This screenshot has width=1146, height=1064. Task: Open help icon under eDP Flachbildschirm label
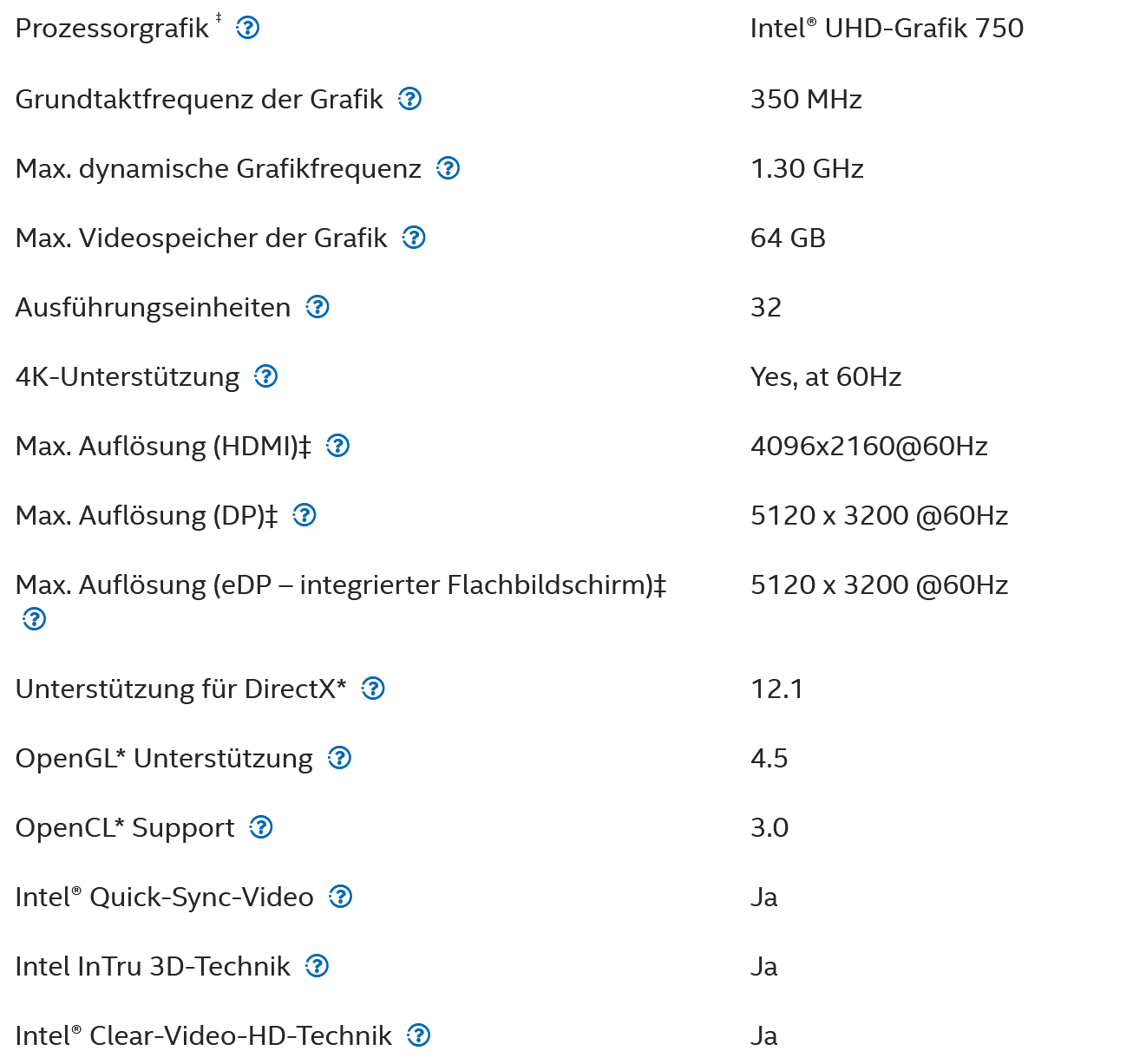[x=35, y=619]
